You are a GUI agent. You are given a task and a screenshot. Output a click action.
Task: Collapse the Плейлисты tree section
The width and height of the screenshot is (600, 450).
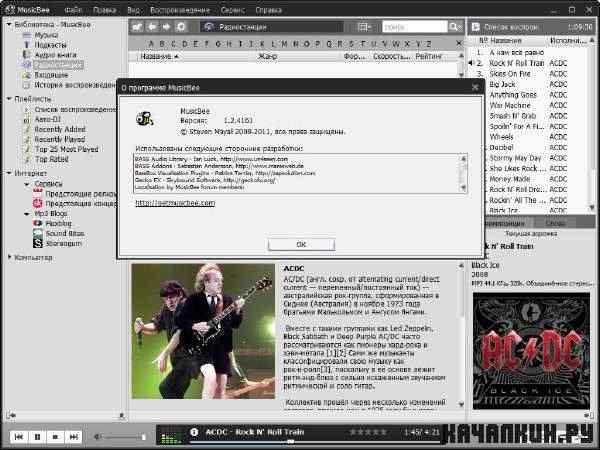point(9,99)
